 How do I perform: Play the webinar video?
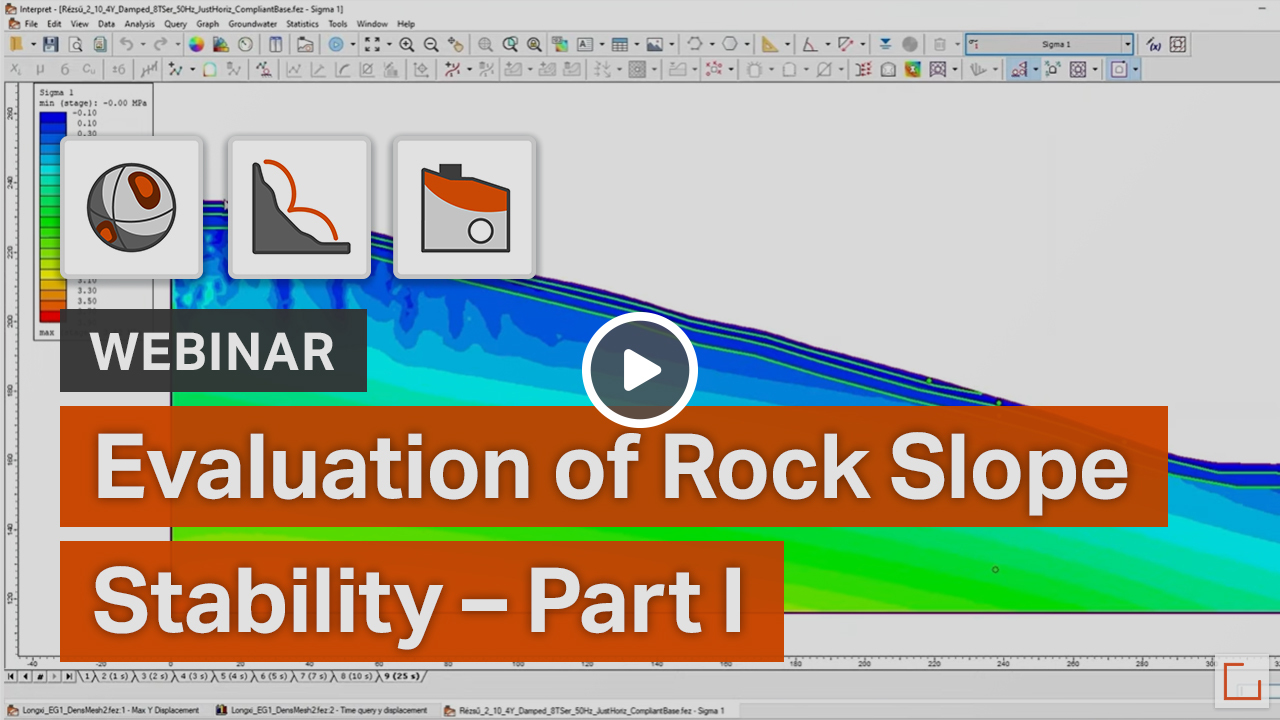640,371
